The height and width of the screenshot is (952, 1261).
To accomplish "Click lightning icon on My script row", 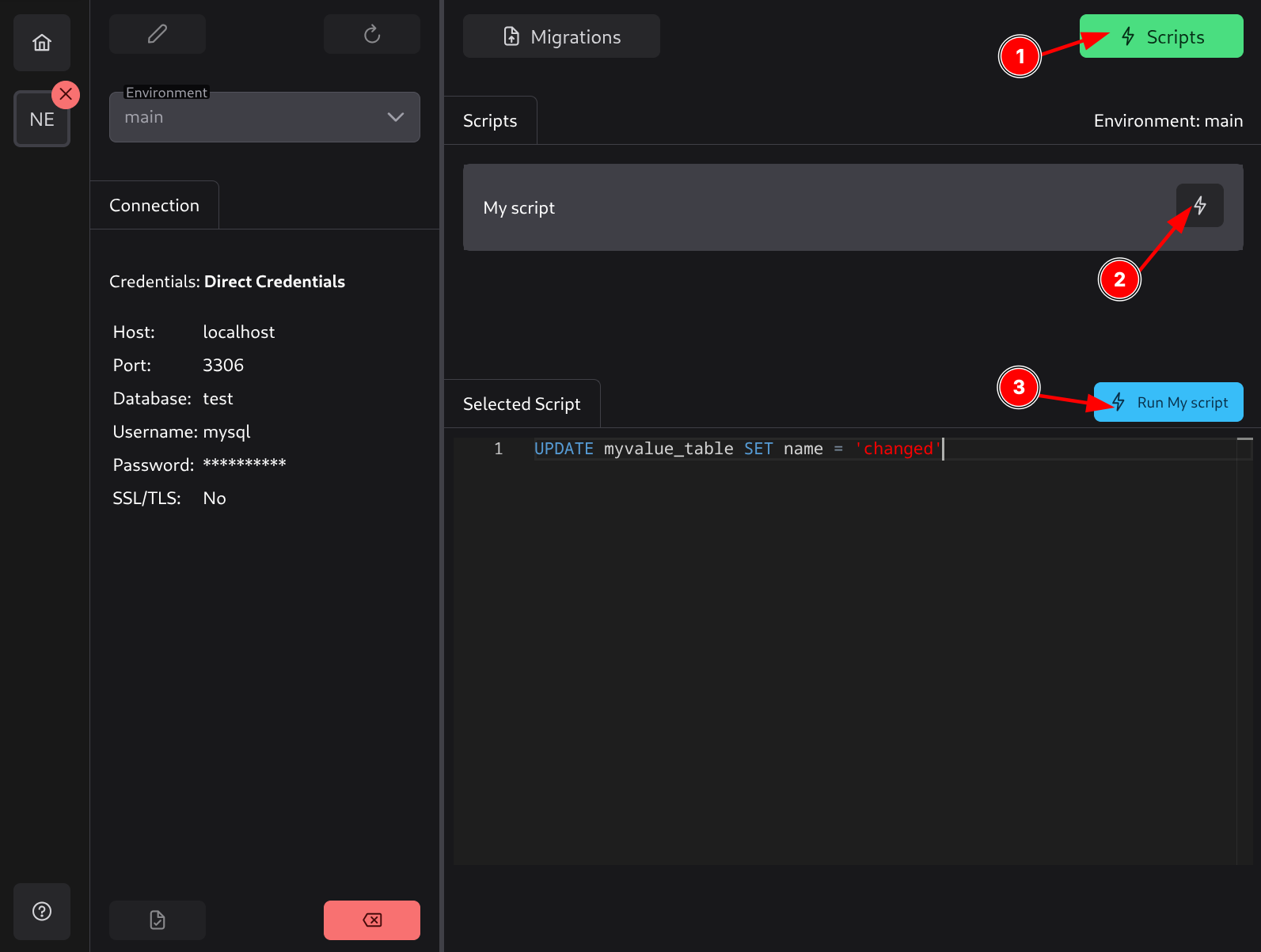I will (1199, 206).
